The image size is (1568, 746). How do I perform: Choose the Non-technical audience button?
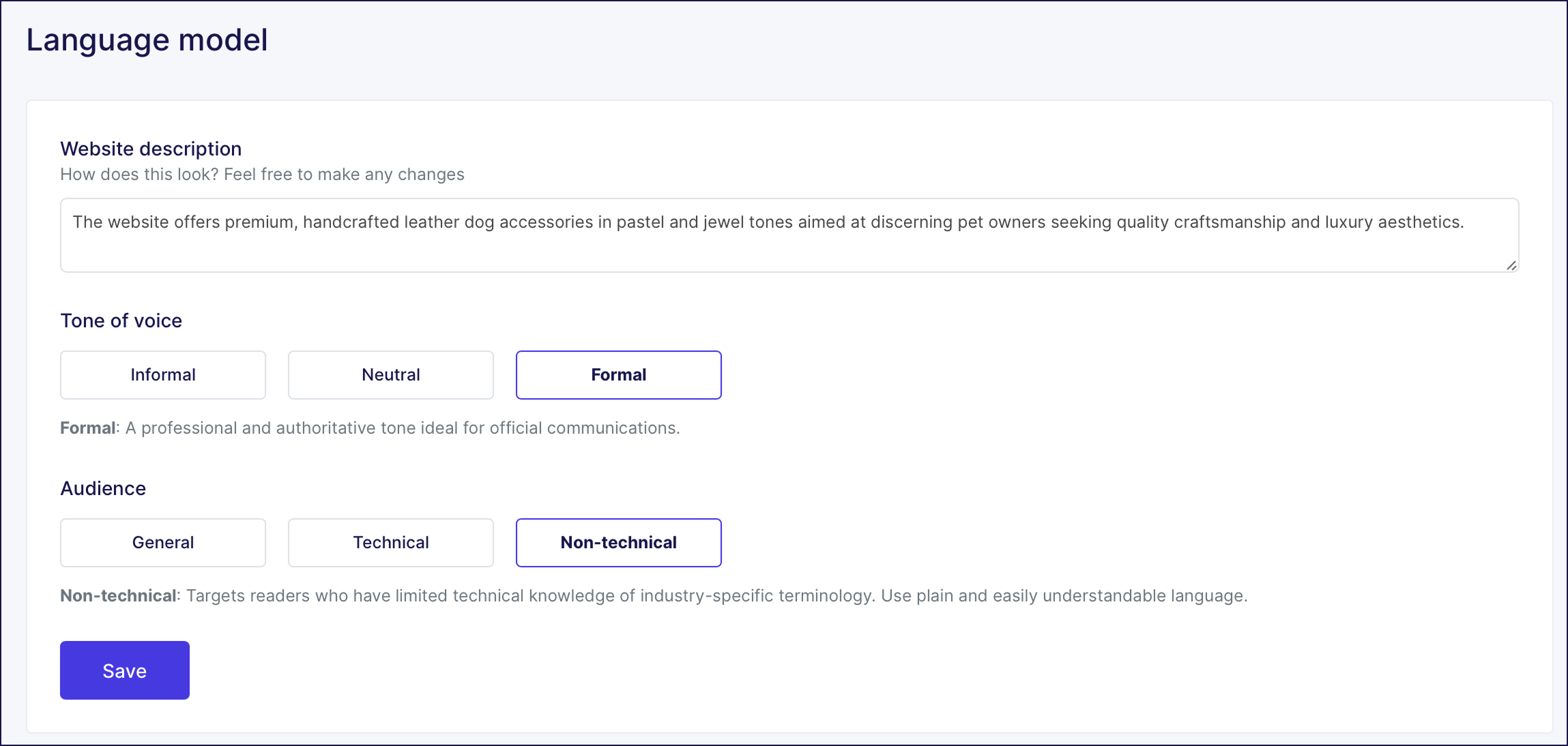pos(618,542)
